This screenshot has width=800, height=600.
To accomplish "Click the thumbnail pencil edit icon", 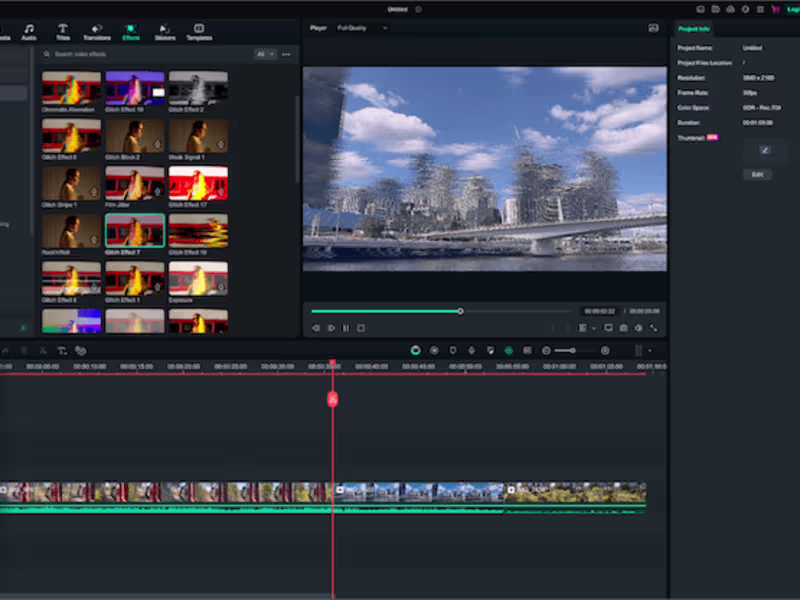I will pos(765,150).
